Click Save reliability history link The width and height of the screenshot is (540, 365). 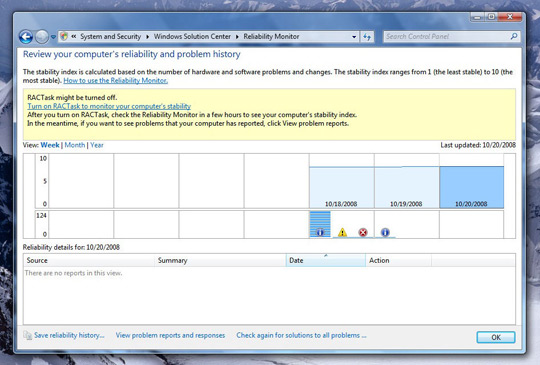pos(69,335)
